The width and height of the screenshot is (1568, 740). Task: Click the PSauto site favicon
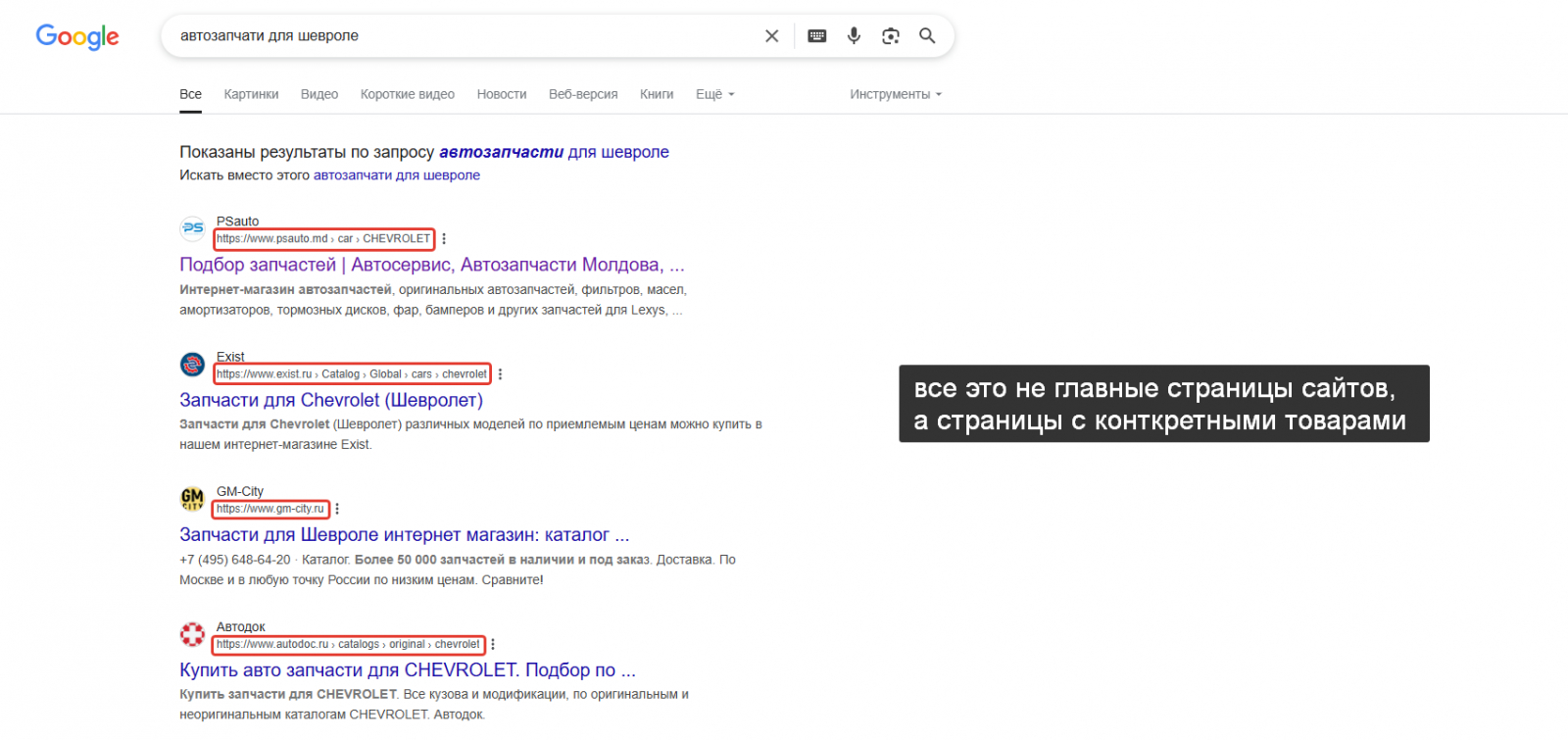[x=193, y=228]
